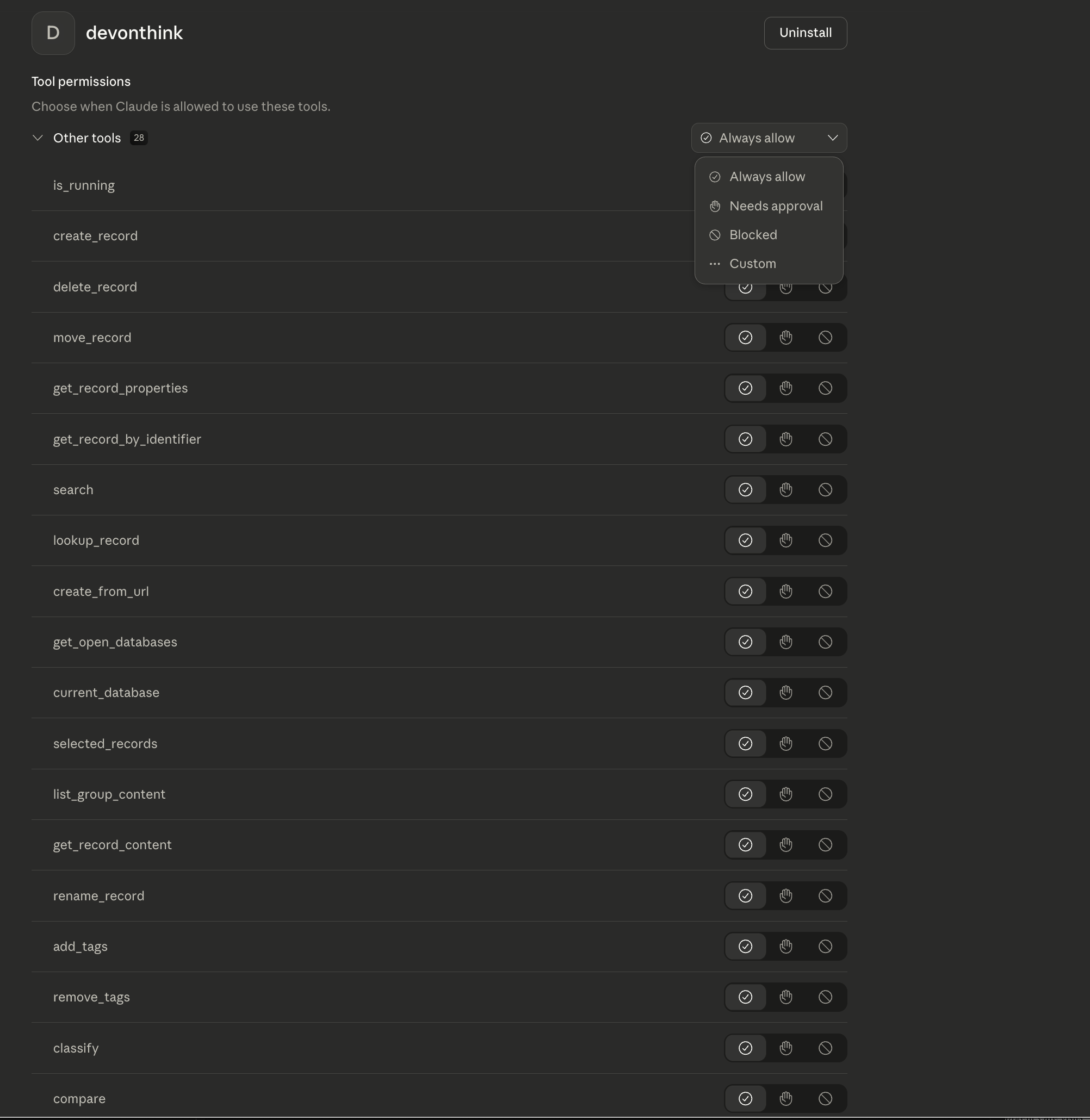This screenshot has height=1120, width=1090.
Task: Block the create_from_url tool
Action: (x=825, y=591)
